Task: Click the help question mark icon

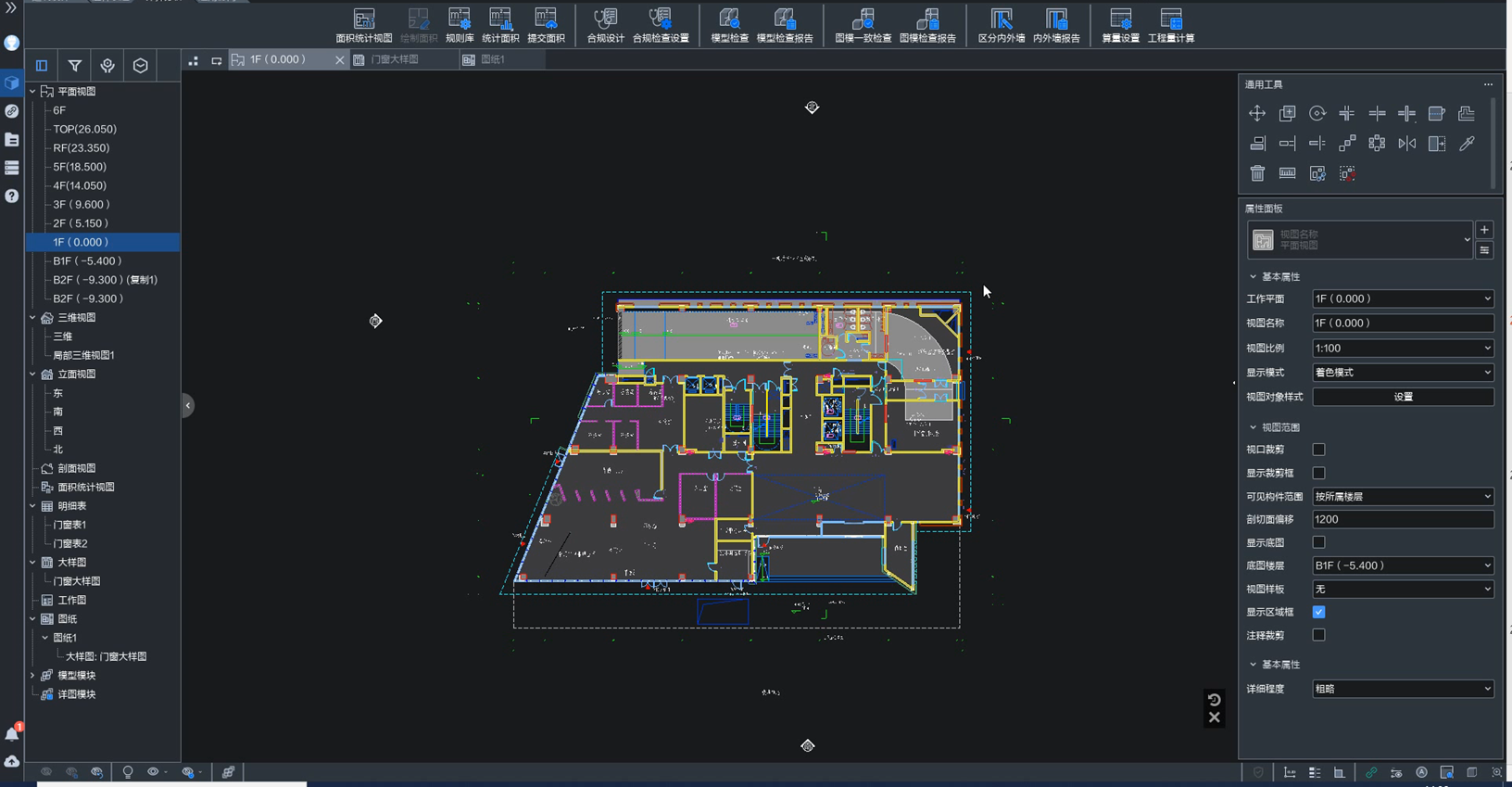Action: [x=12, y=196]
